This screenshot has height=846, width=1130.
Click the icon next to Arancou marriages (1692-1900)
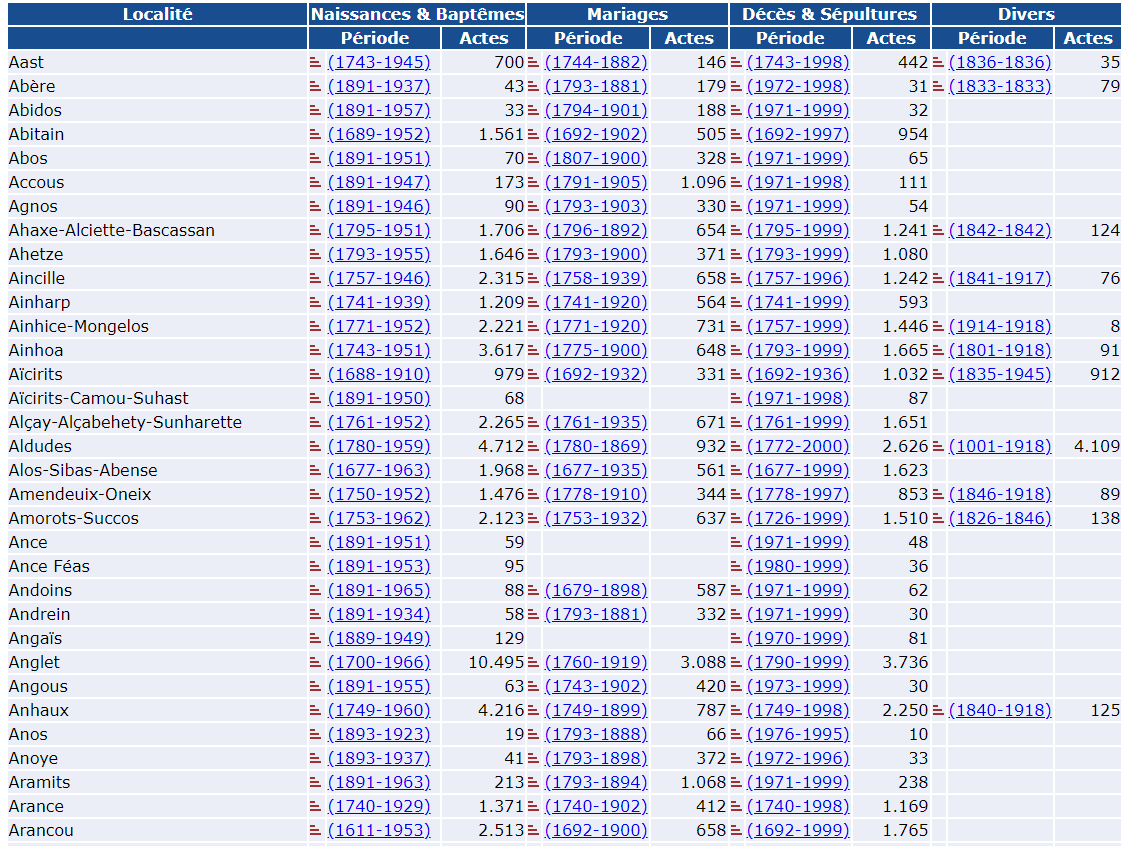pyautogui.click(x=533, y=830)
